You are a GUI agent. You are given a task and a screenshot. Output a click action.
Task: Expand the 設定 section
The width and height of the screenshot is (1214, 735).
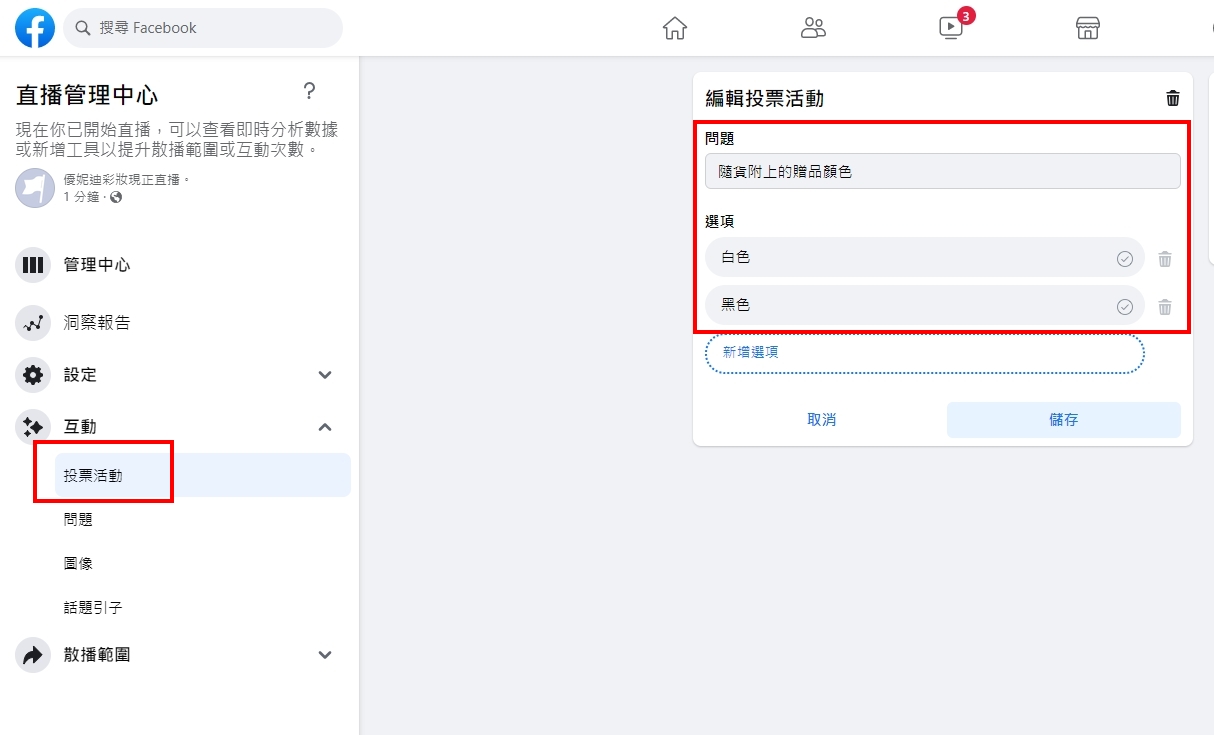click(324, 374)
